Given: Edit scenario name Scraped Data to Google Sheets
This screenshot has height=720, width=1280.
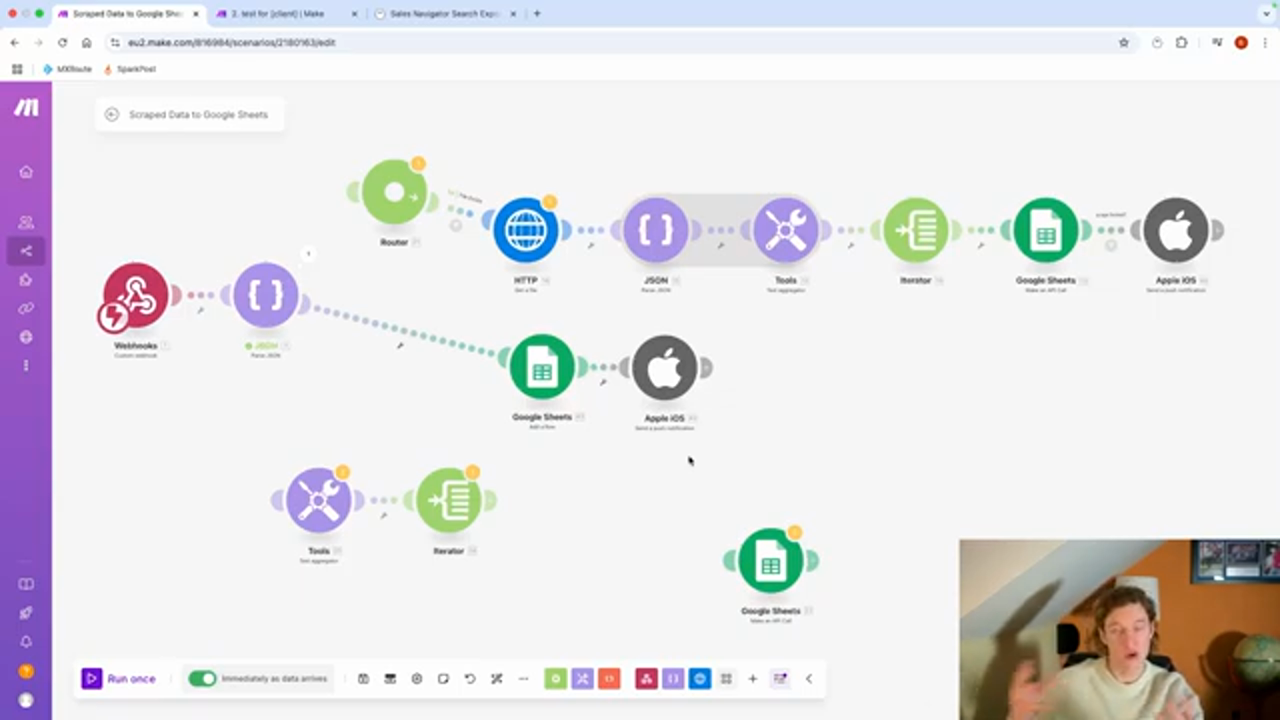Looking at the screenshot, I should point(198,115).
